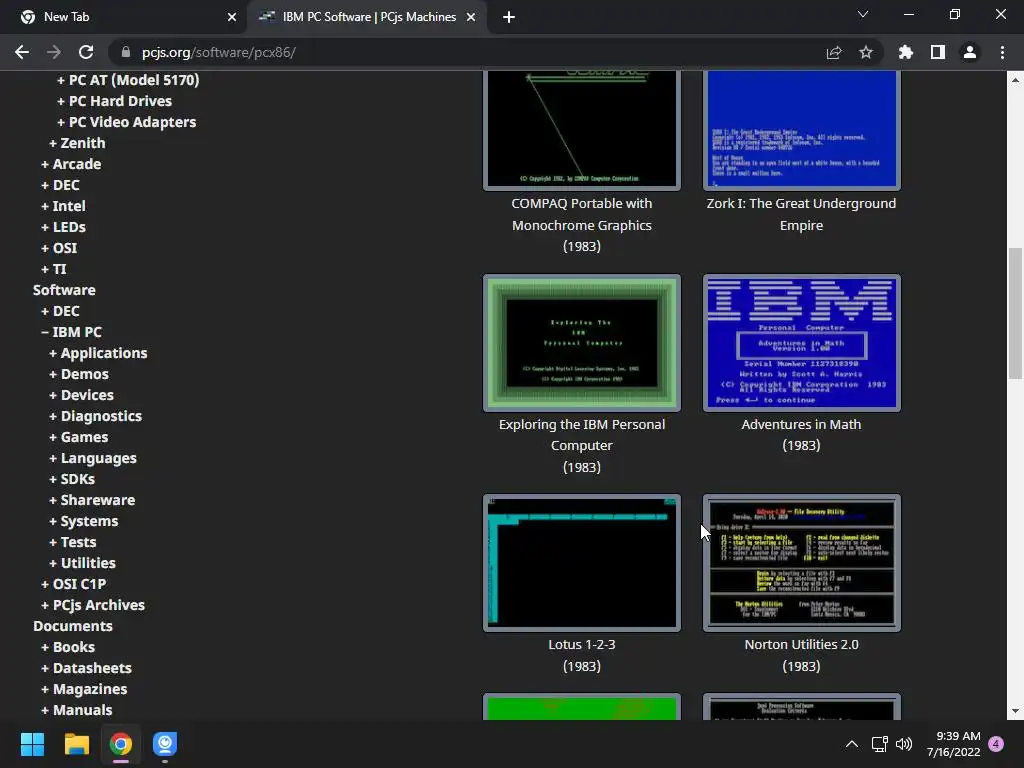Switch to the New Tab tab

click(124, 17)
